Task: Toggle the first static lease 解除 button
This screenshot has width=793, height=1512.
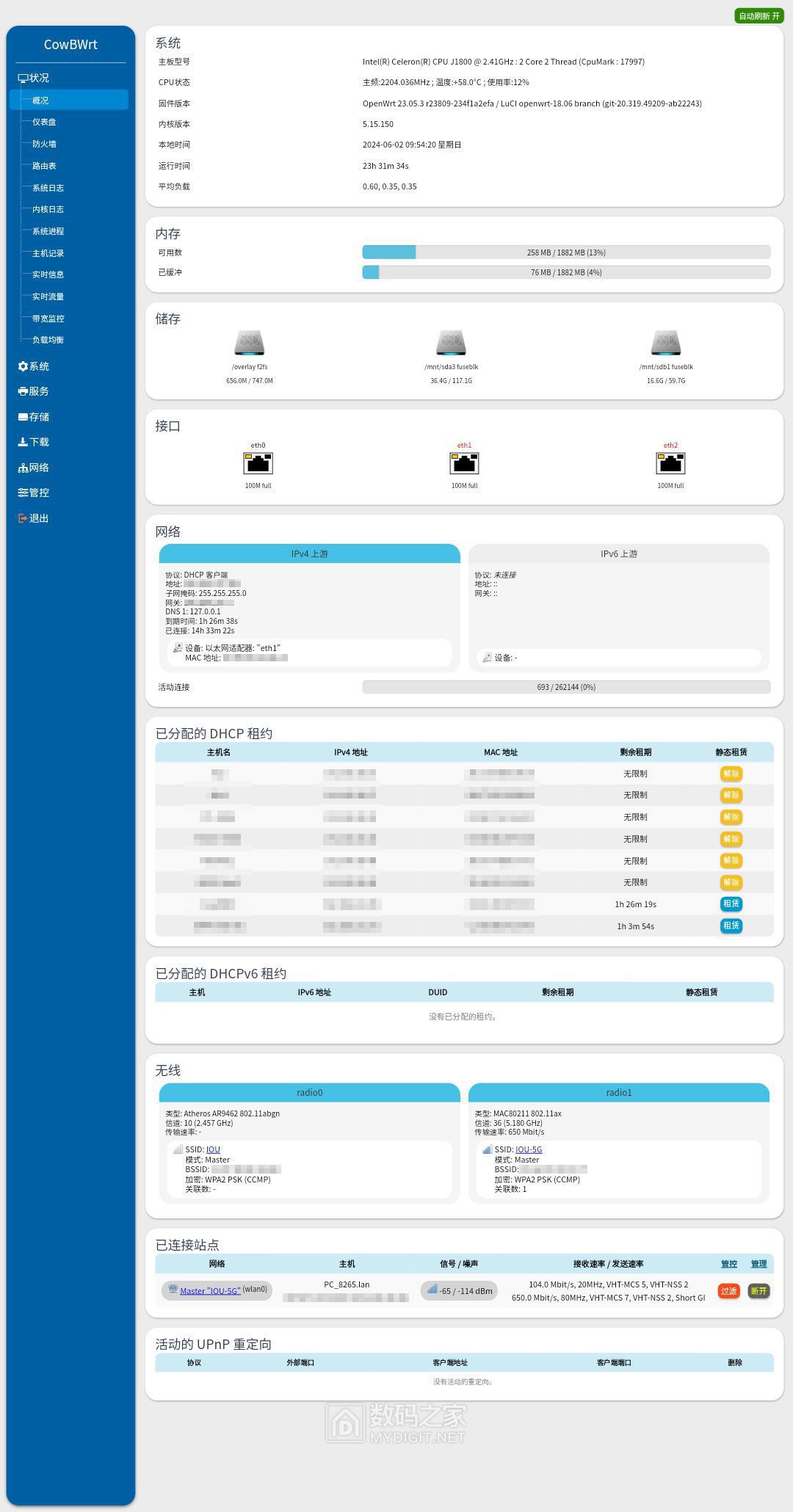Action: pyautogui.click(x=731, y=774)
